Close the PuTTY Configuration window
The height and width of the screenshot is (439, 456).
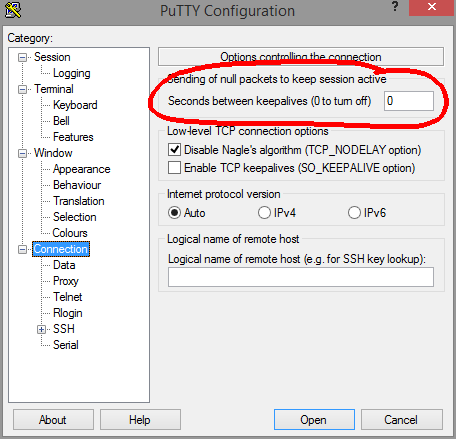coord(432,7)
